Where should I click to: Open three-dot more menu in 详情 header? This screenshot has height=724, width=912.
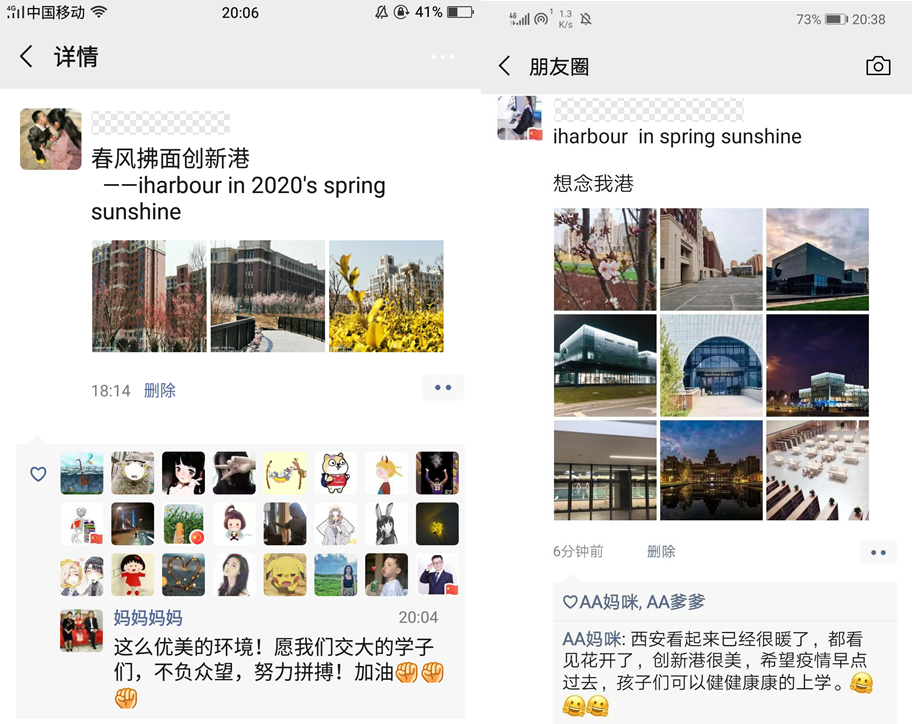tap(443, 56)
